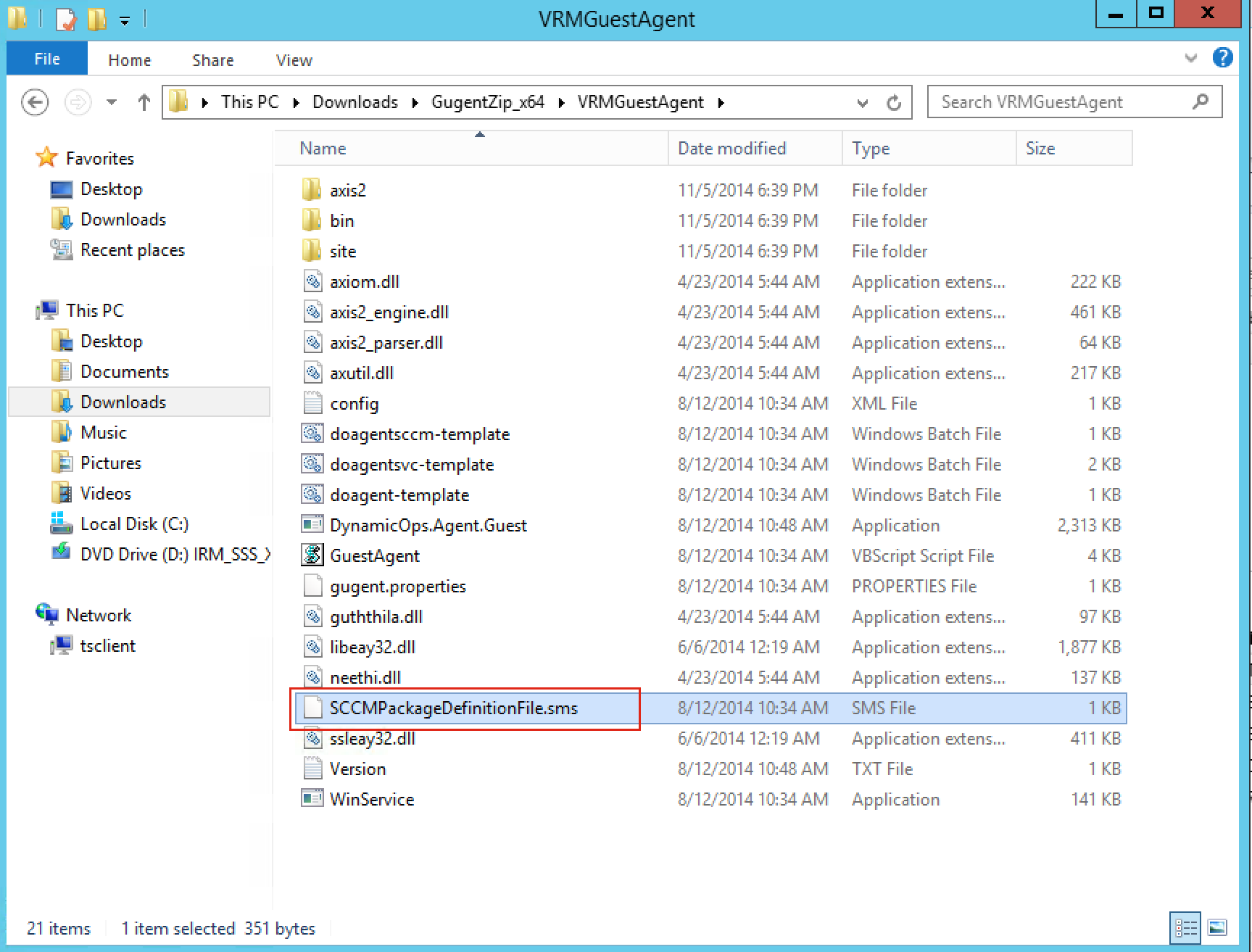The image size is (1252, 952).
Task: Open the View ribbon tab
Action: [x=294, y=60]
